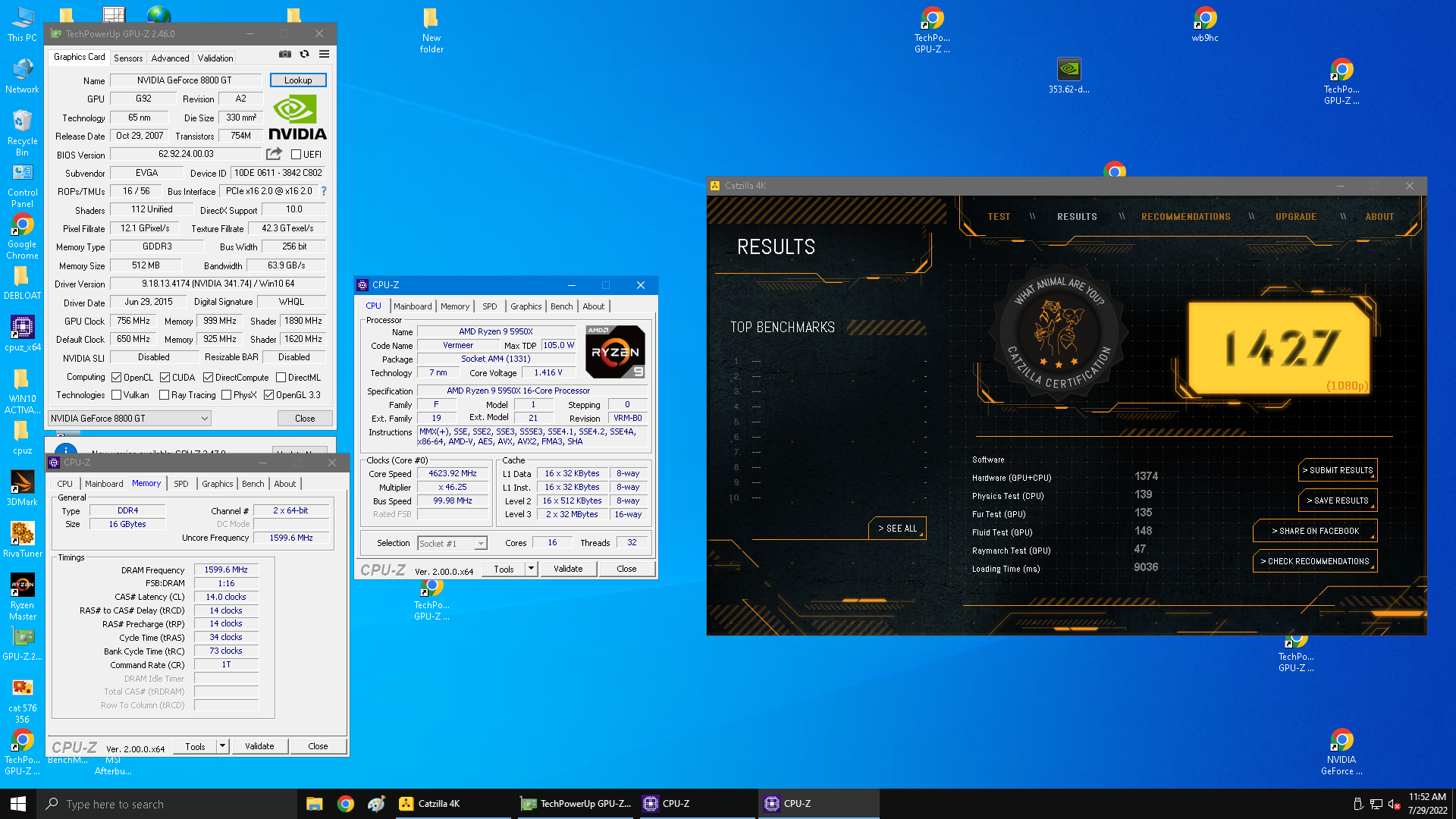The image size is (1456, 819).
Task: Open the UPGRADE tab in Catzilla
Action: [1296, 217]
